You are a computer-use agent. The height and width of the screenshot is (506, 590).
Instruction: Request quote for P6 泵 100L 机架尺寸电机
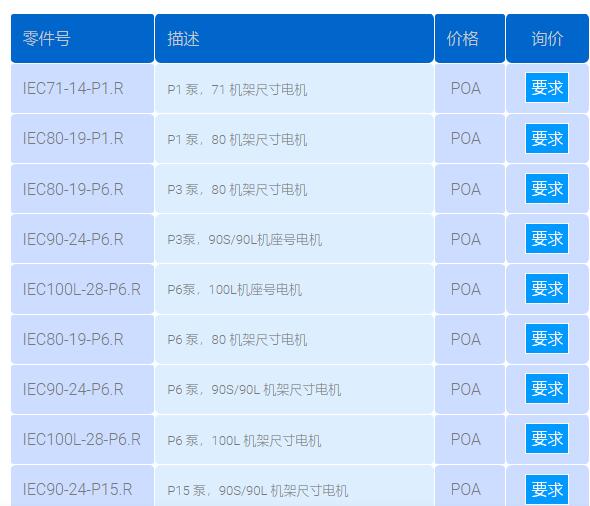click(547, 439)
